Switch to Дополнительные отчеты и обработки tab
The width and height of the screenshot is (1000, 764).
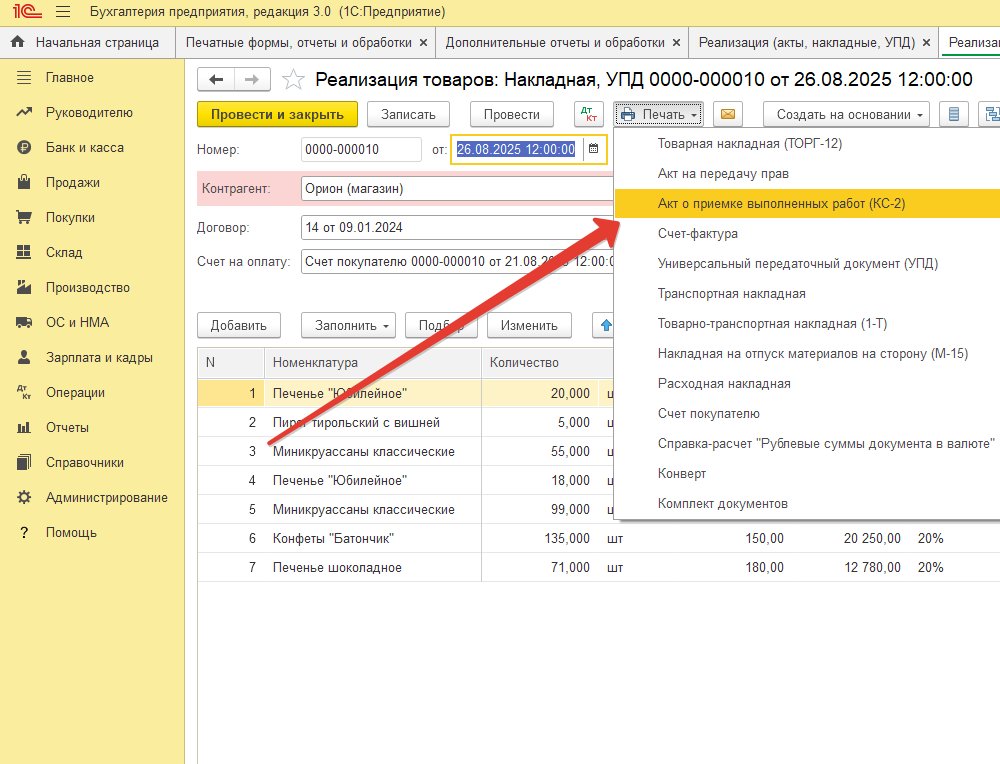pos(555,43)
